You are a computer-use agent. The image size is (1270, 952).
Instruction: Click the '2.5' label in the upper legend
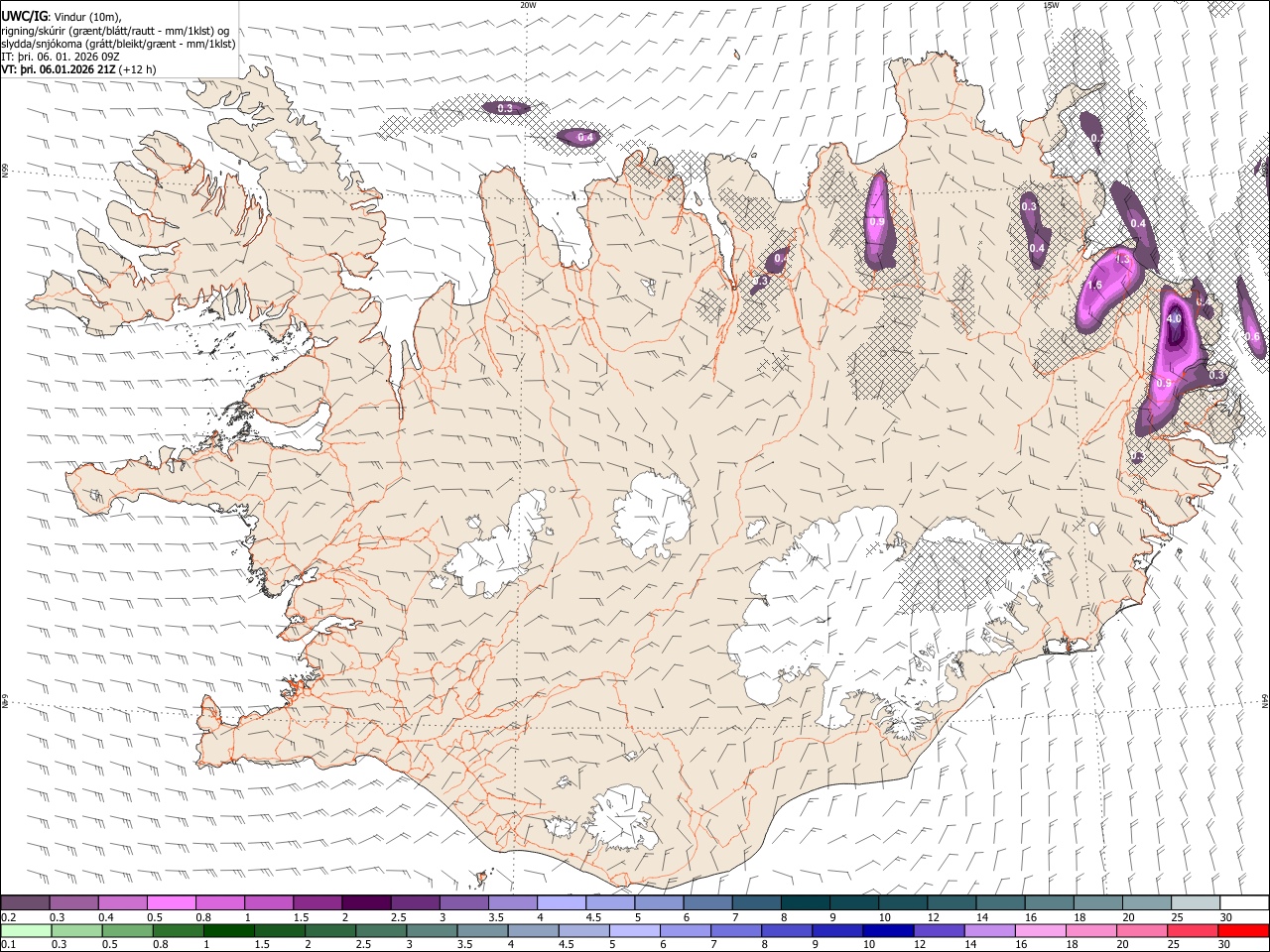(398, 917)
